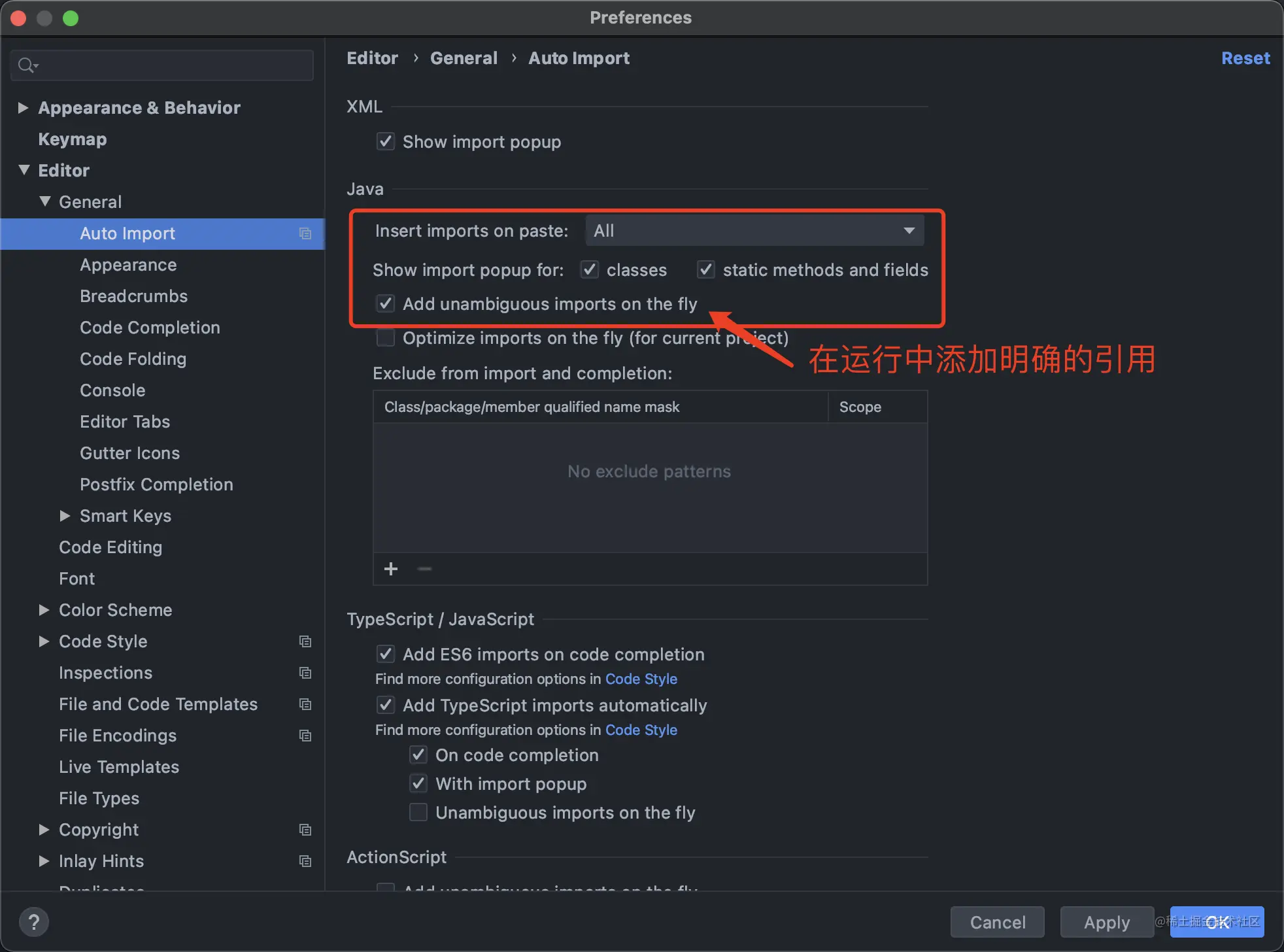Click Reset link at top right
The image size is (1284, 952).
point(1245,58)
